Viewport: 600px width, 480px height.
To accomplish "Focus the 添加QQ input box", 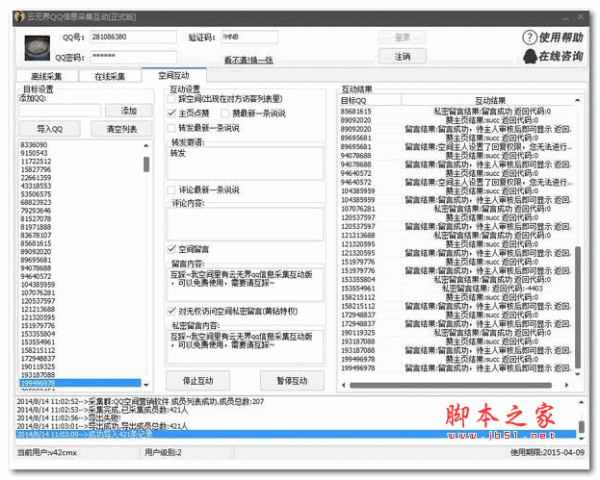I will [x=60, y=111].
